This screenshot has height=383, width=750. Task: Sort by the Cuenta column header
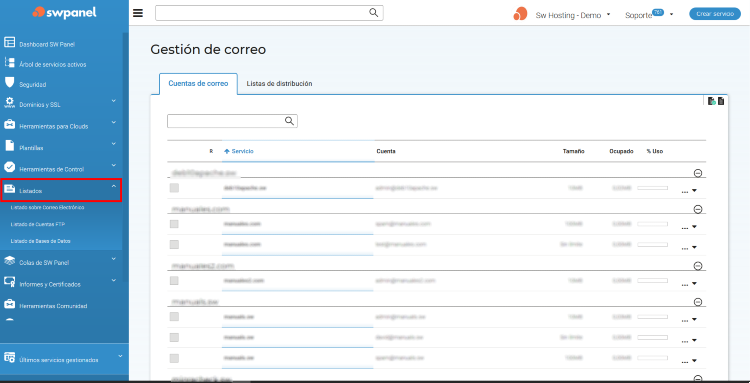pos(386,151)
